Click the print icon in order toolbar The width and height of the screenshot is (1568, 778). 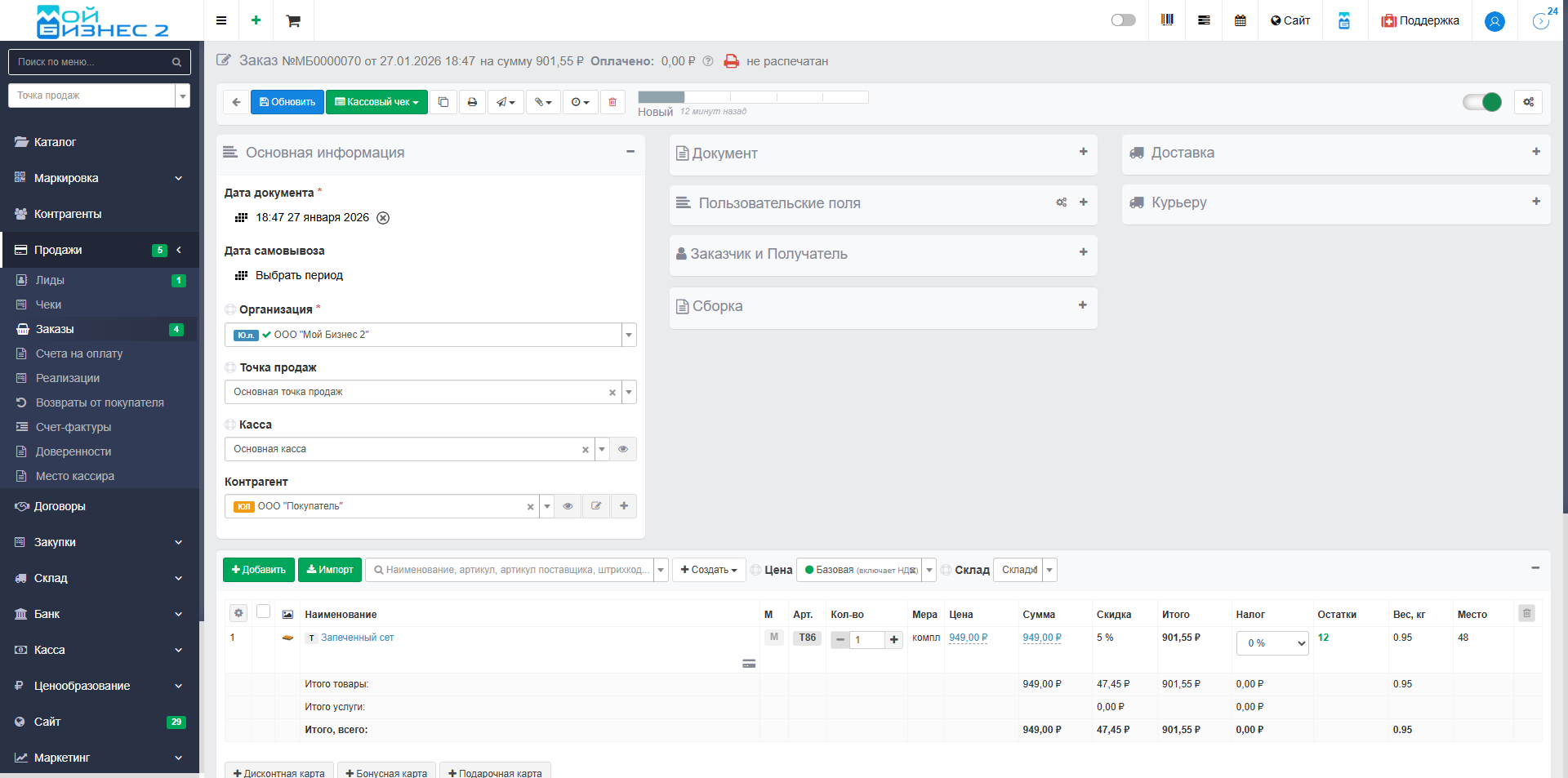[472, 102]
